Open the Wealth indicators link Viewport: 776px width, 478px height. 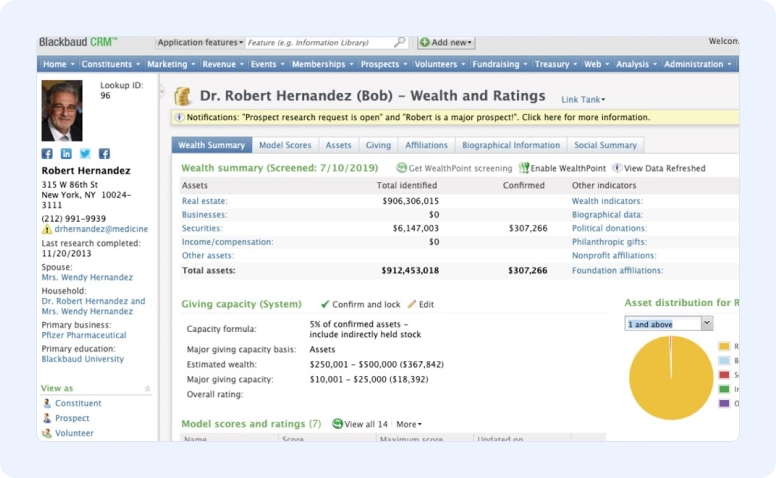(x=607, y=201)
